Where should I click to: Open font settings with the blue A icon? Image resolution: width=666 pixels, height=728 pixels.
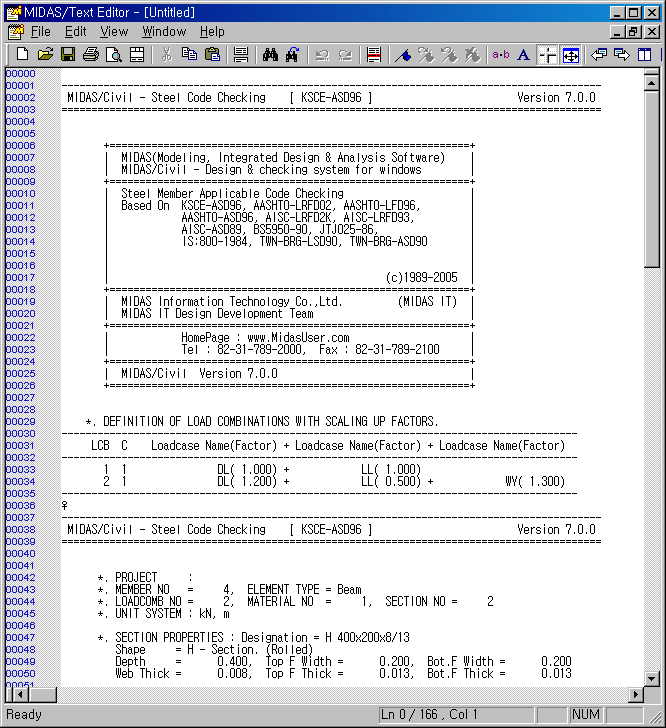[523, 55]
